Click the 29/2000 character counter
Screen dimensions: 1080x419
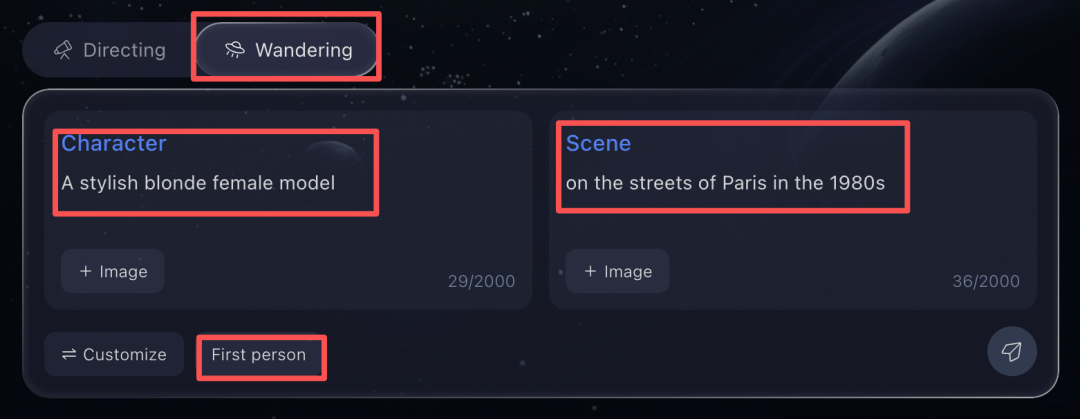coord(481,281)
